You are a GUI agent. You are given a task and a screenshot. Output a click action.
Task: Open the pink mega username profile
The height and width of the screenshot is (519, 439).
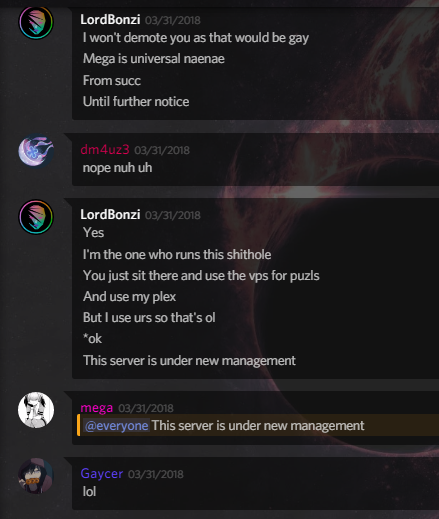(x=97, y=408)
